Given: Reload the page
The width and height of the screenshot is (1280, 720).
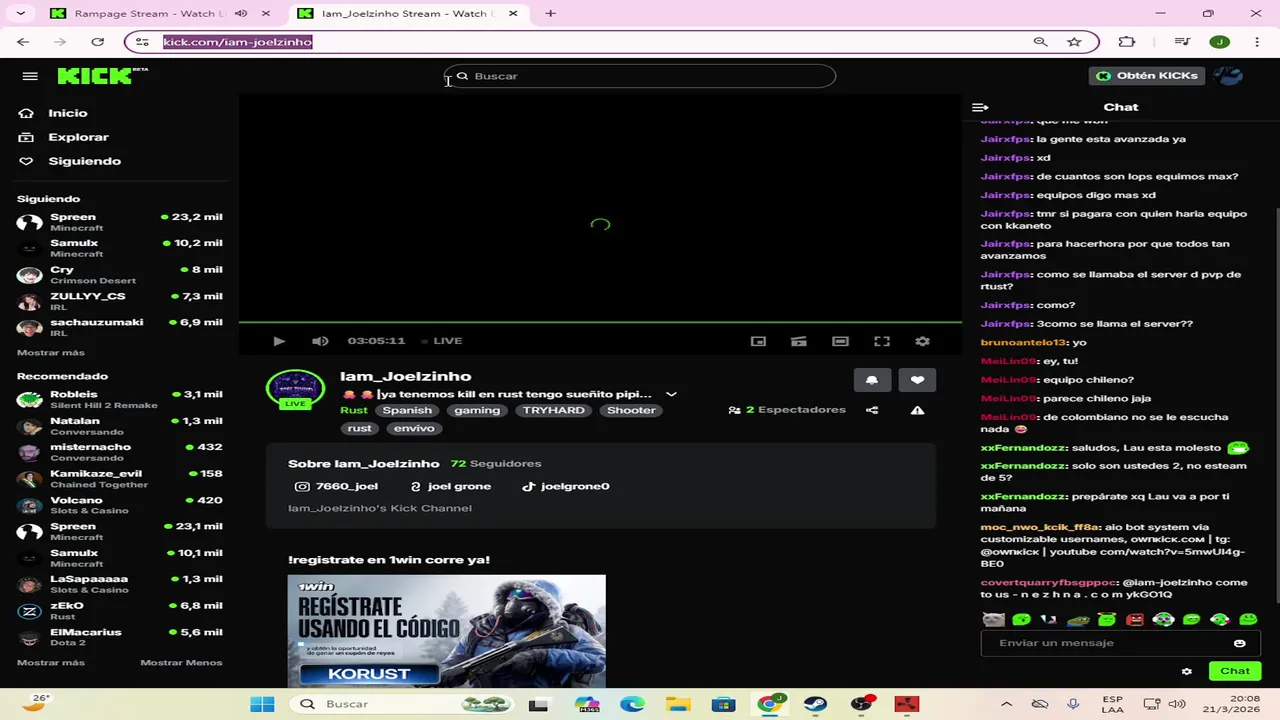Looking at the screenshot, I should [x=97, y=42].
